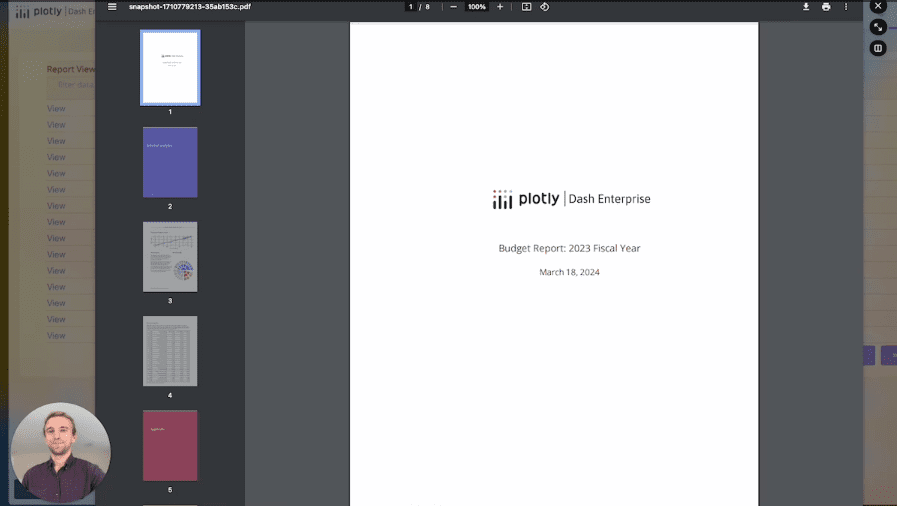897x506 pixels.
Task: Jump to page 3 chart thumbnail
Action: point(170,257)
